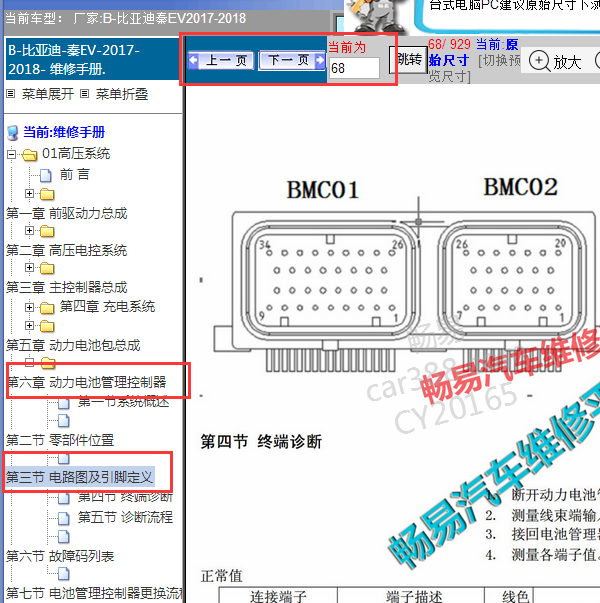
Task: Click document icon for 第四节 终端诊断
Action: coord(63,498)
